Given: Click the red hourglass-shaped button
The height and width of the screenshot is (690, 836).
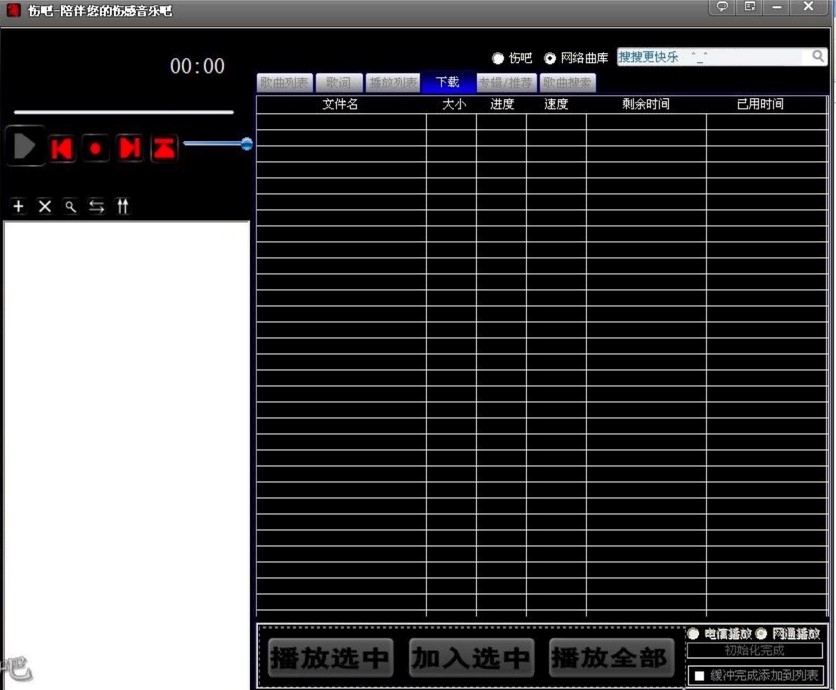Looking at the screenshot, I should (x=164, y=148).
